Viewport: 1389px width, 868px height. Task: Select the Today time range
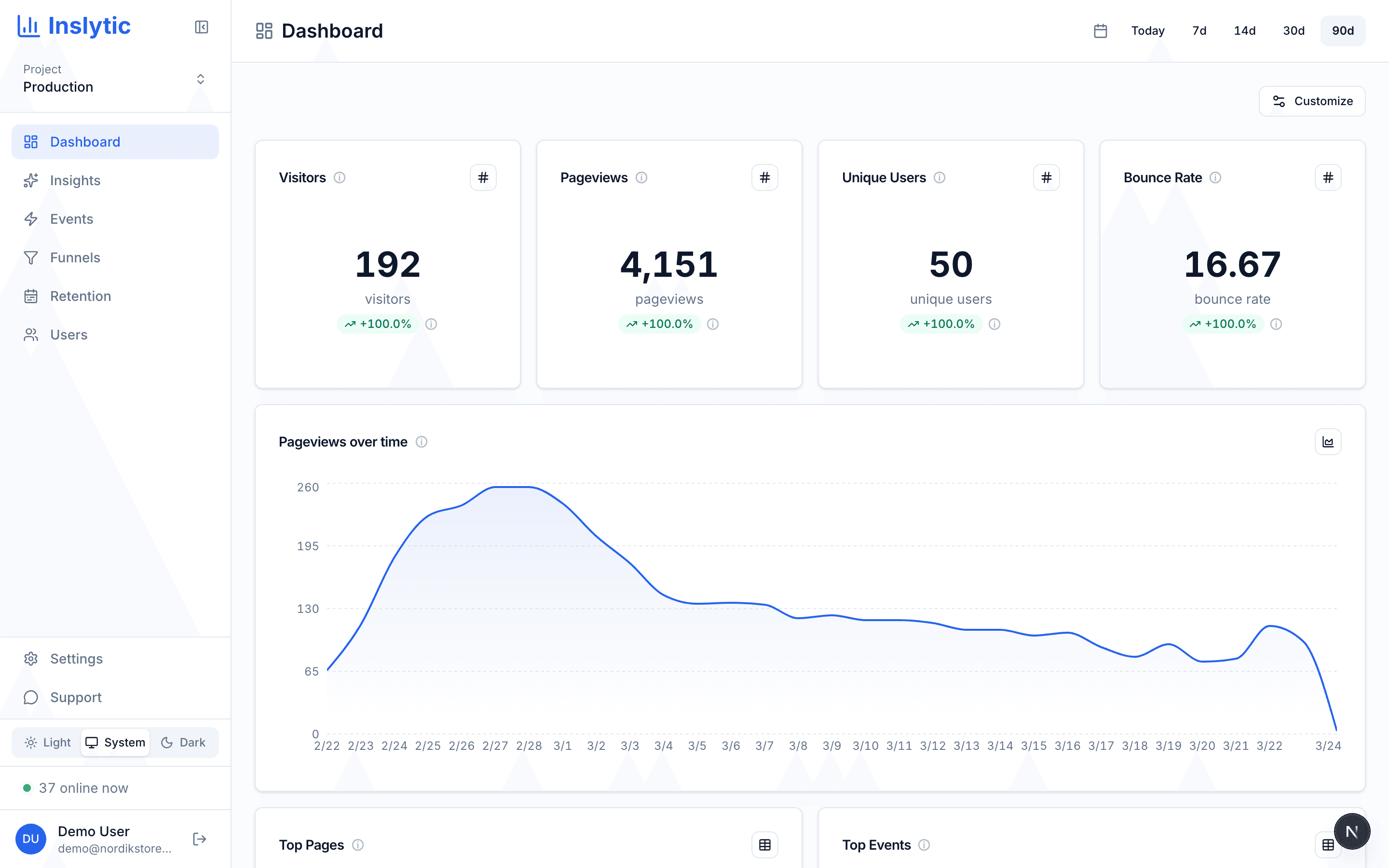[1146, 30]
